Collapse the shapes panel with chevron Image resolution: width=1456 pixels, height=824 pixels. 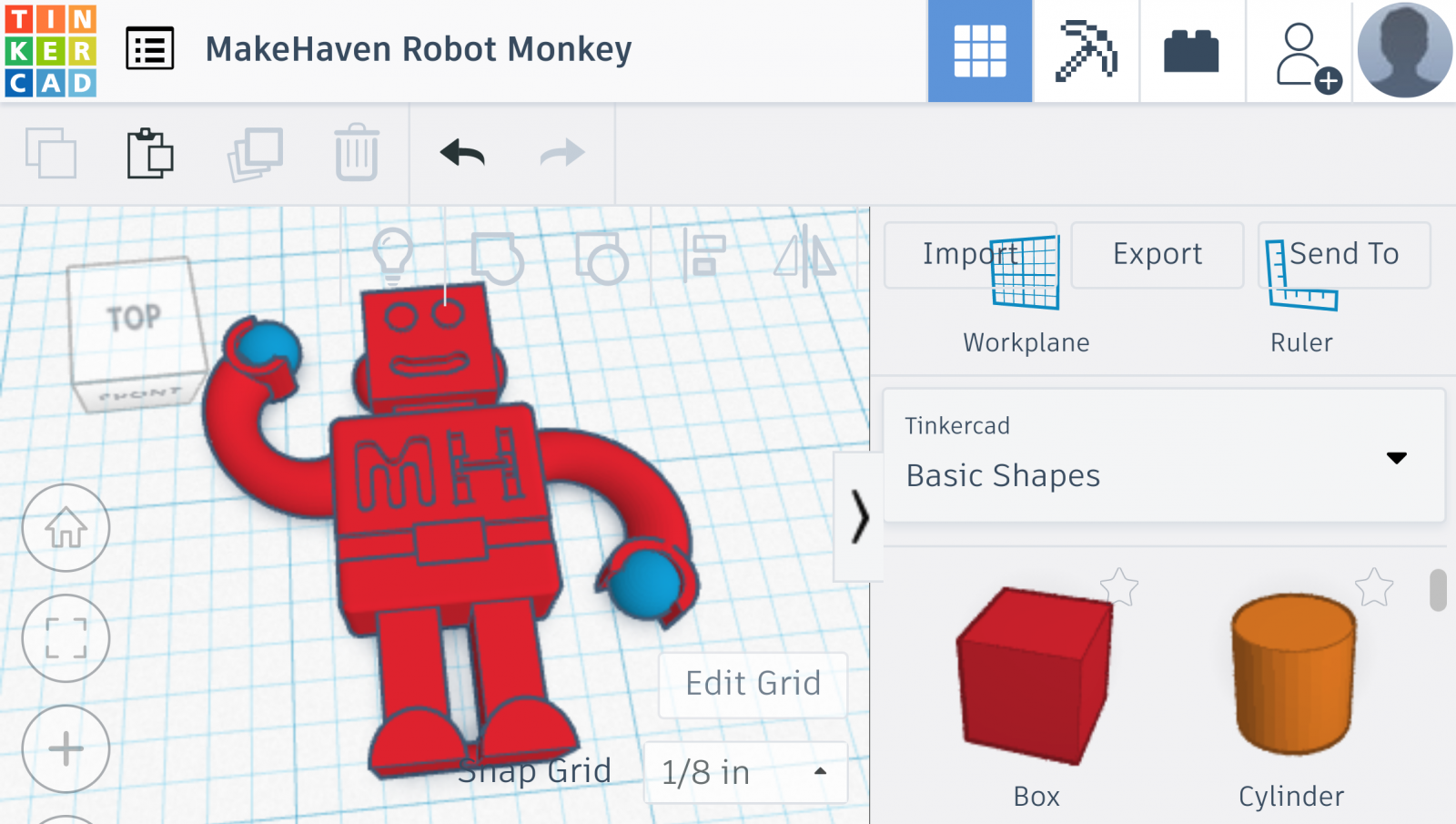[859, 516]
